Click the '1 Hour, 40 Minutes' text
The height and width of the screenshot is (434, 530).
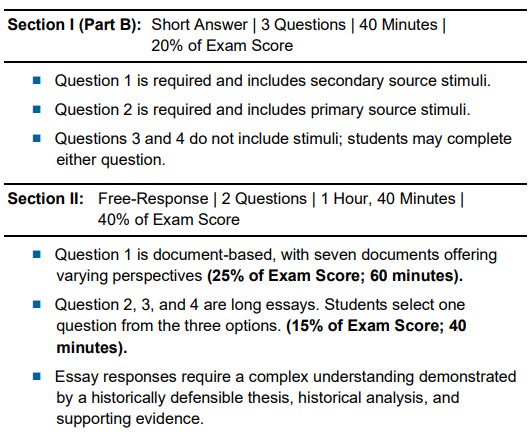tap(388, 199)
